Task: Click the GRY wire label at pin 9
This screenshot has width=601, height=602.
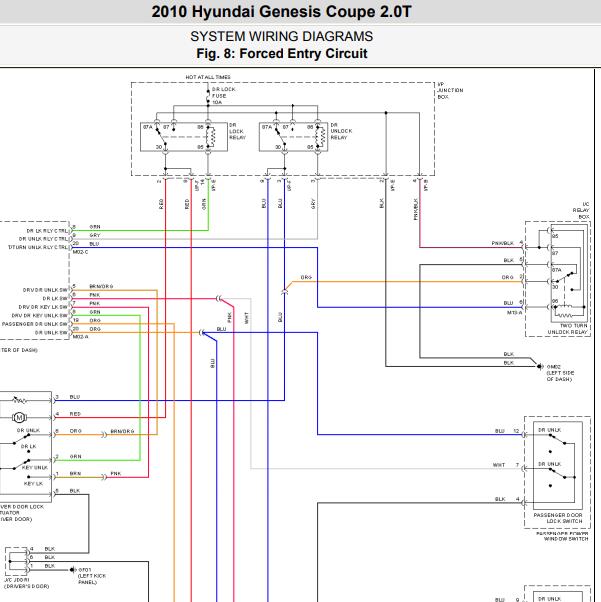Action: 94,235
